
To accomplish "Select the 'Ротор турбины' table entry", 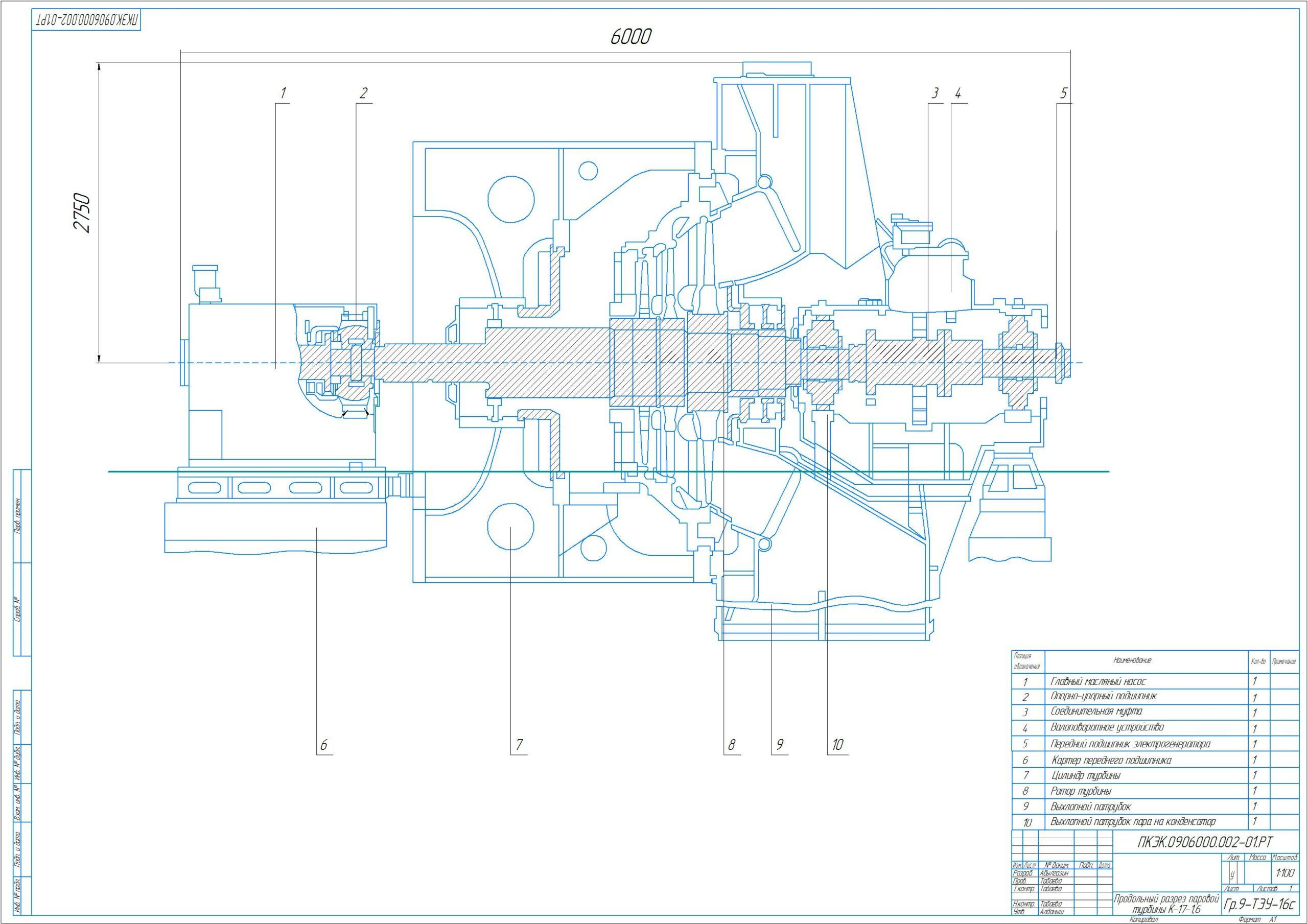I will (1081, 791).
